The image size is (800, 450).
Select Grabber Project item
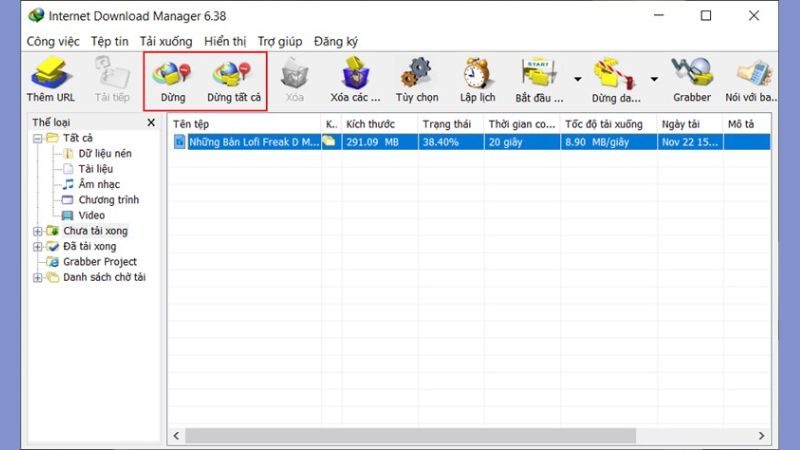99,262
